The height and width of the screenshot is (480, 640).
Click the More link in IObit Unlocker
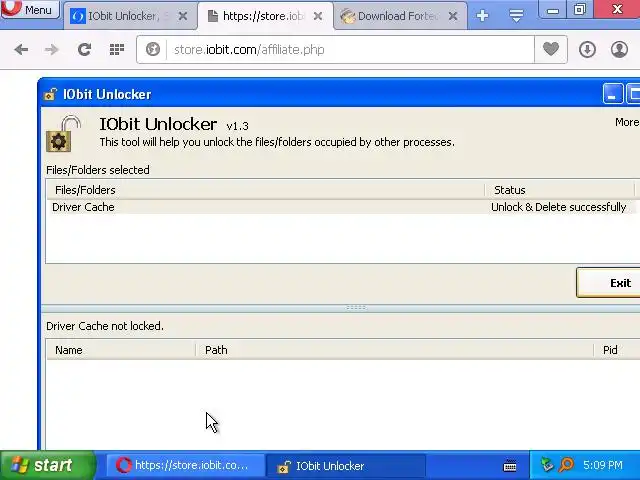point(627,122)
